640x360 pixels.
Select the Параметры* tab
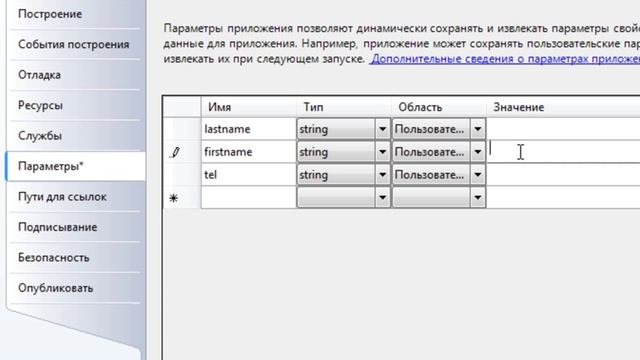[x=76, y=166]
